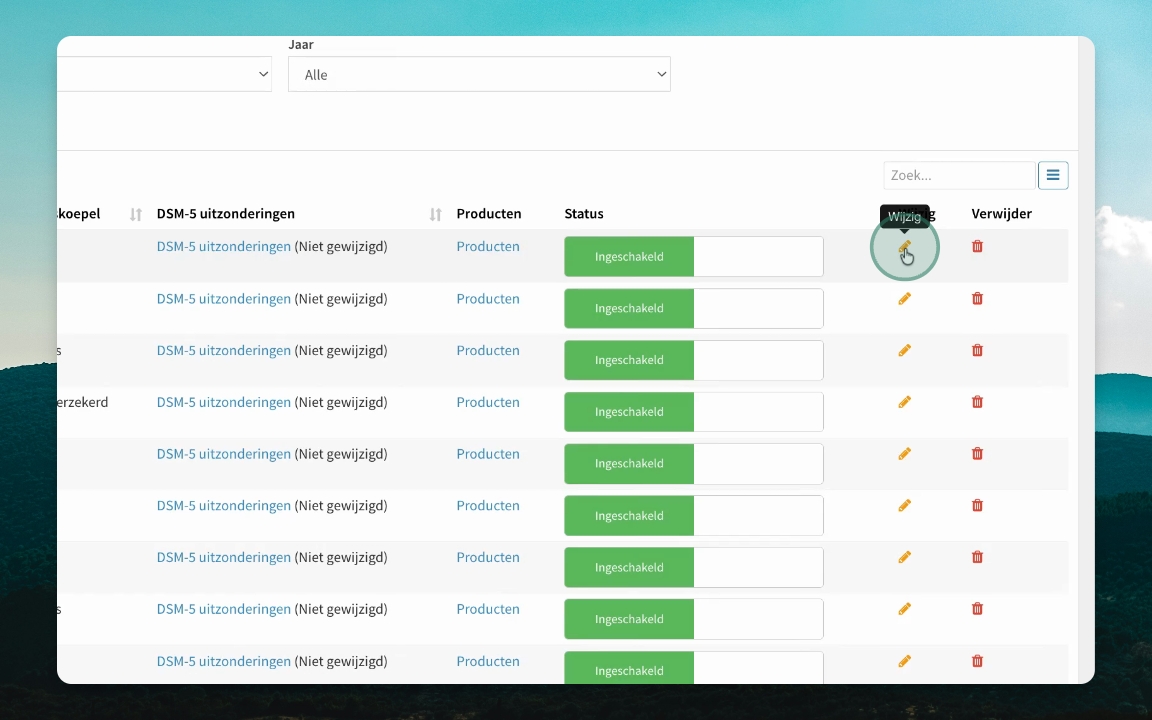Remove the sixth row with the trash icon

click(x=977, y=505)
